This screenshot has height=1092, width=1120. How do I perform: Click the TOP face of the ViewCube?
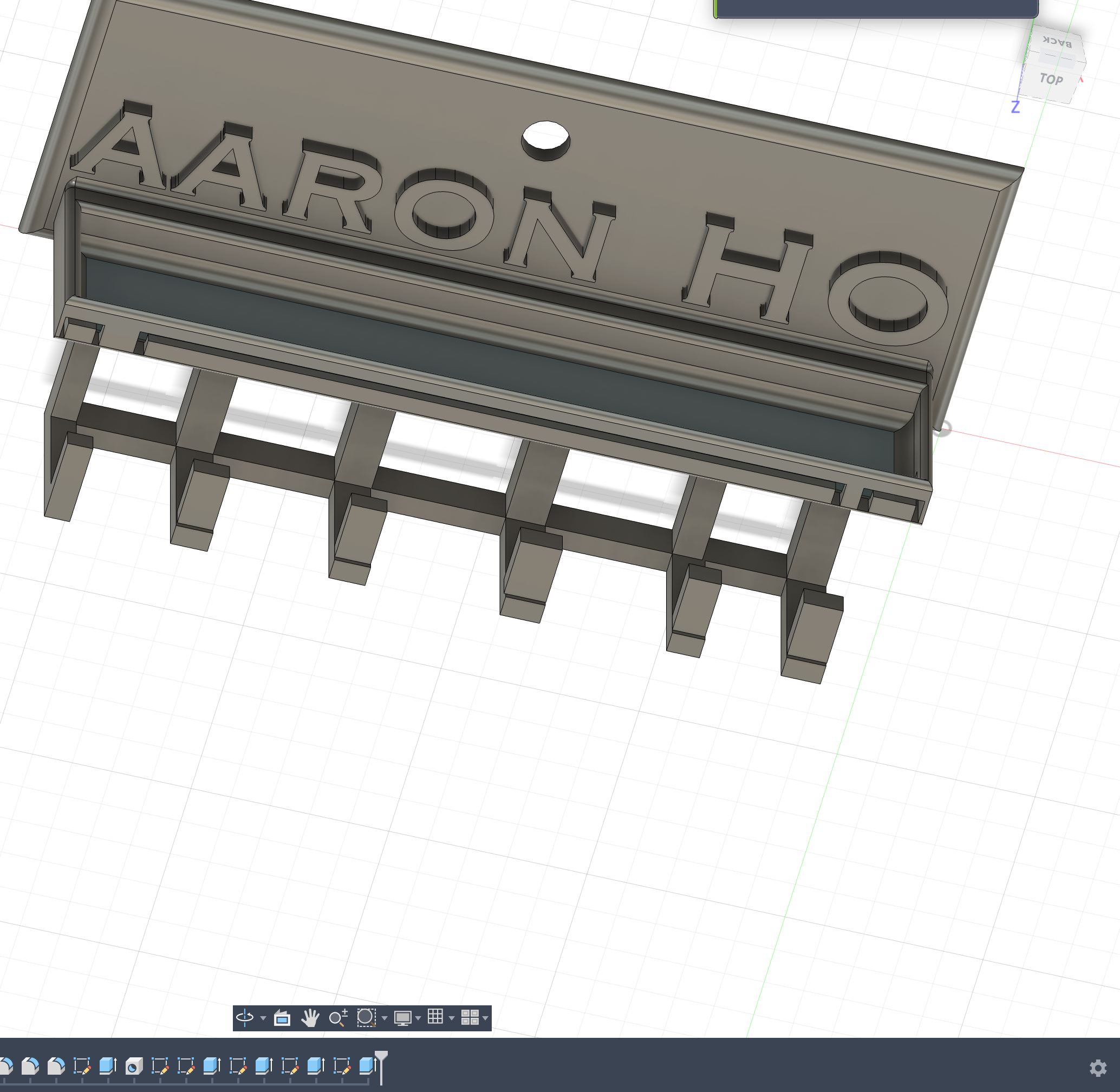pos(1051,79)
